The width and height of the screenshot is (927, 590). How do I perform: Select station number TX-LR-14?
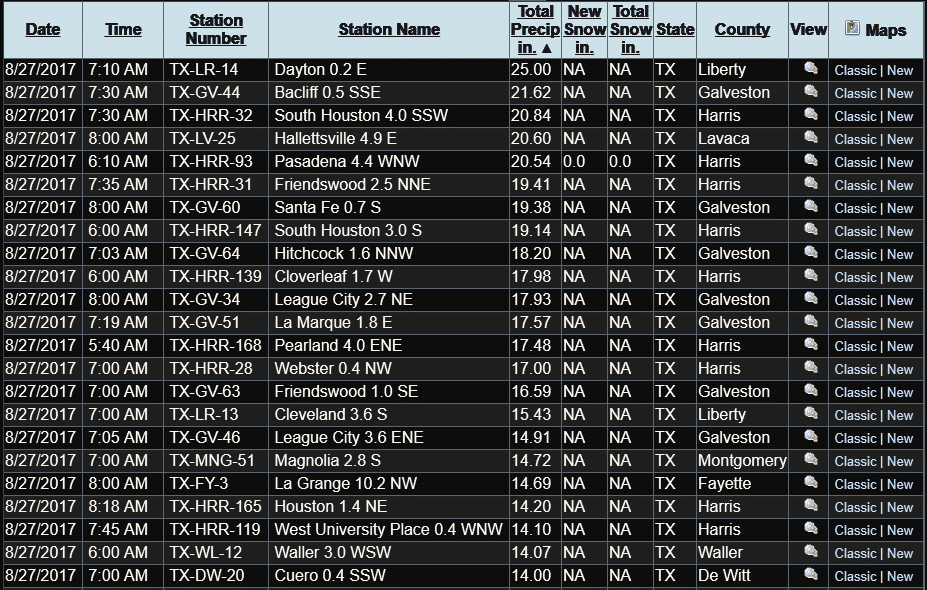(x=203, y=70)
